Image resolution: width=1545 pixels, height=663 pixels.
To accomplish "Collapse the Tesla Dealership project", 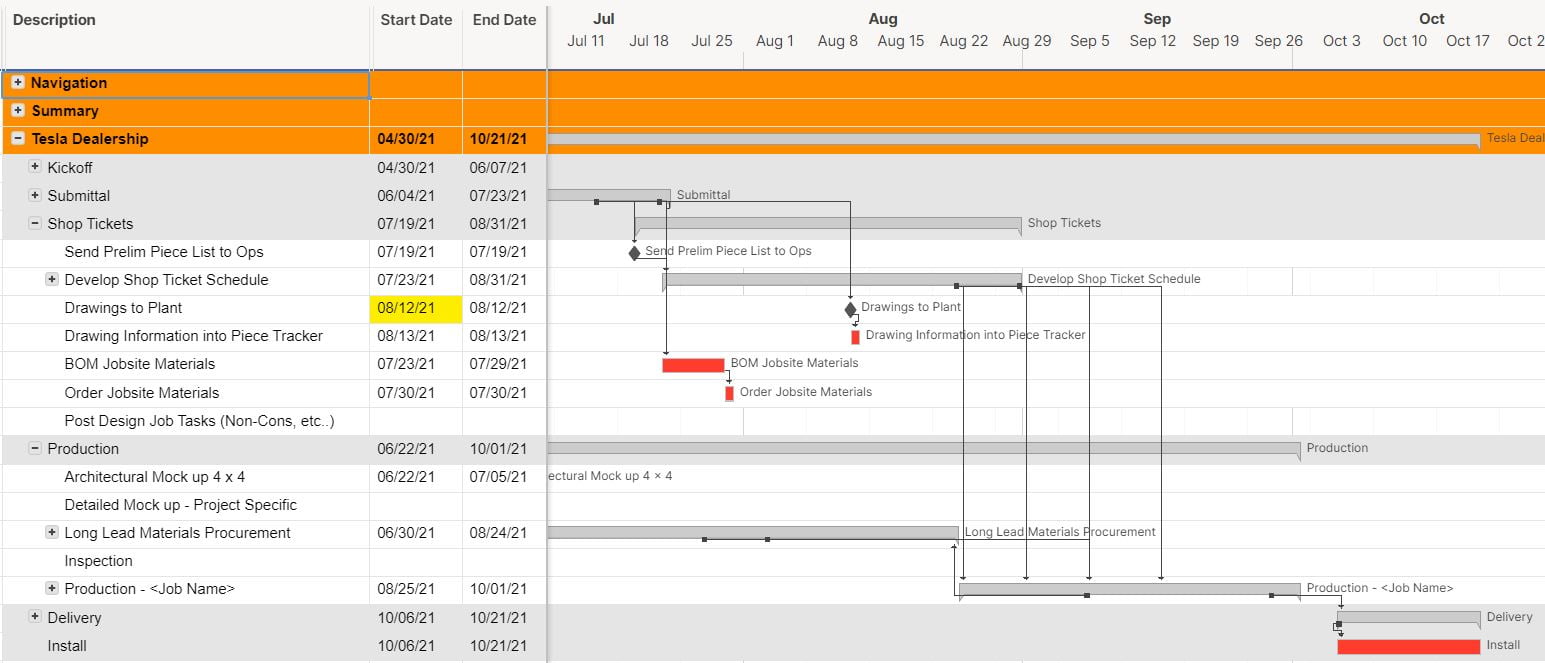I will pyautogui.click(x=18, y=139).
